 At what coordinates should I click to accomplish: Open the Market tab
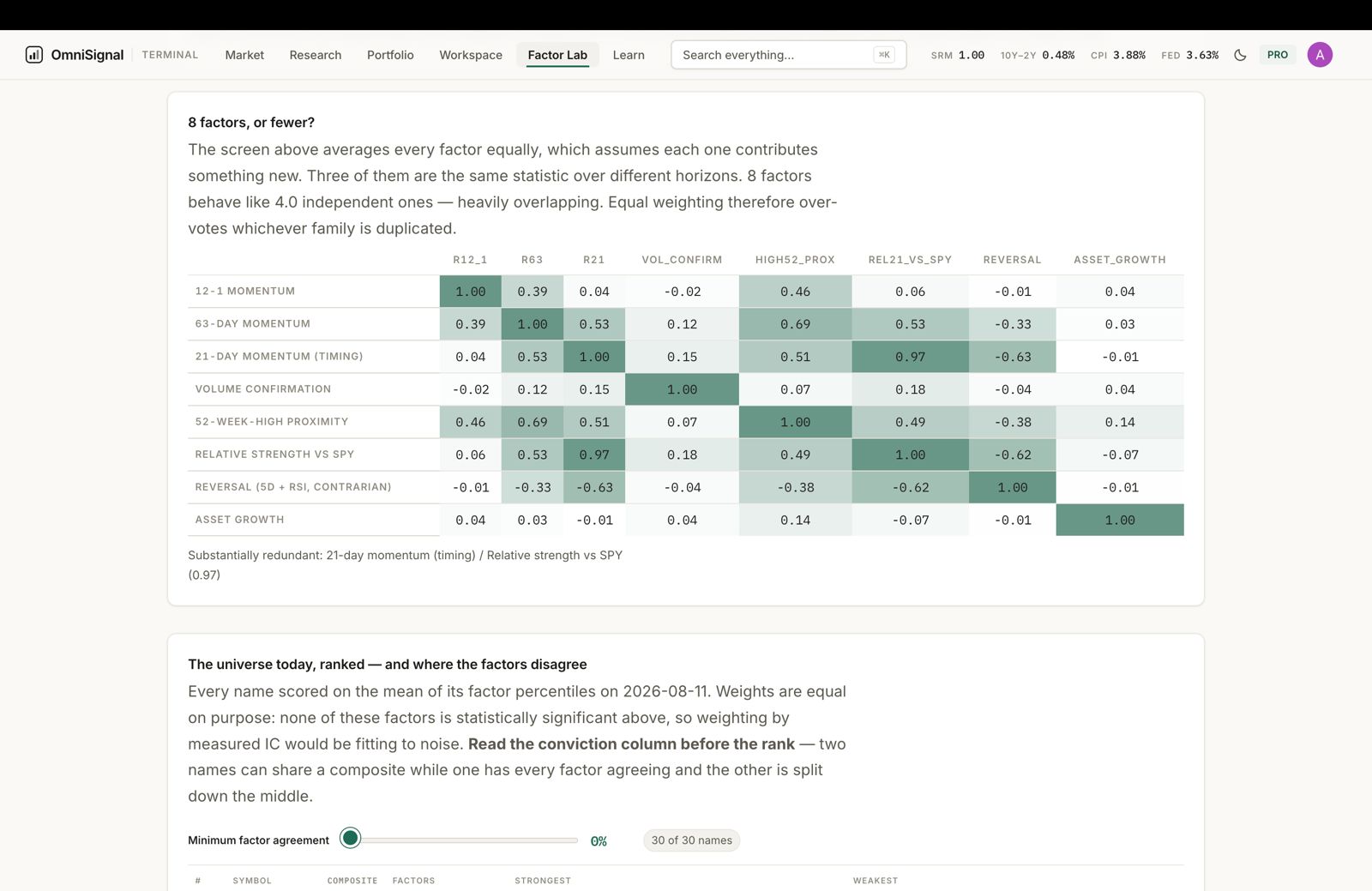point(244,55)
